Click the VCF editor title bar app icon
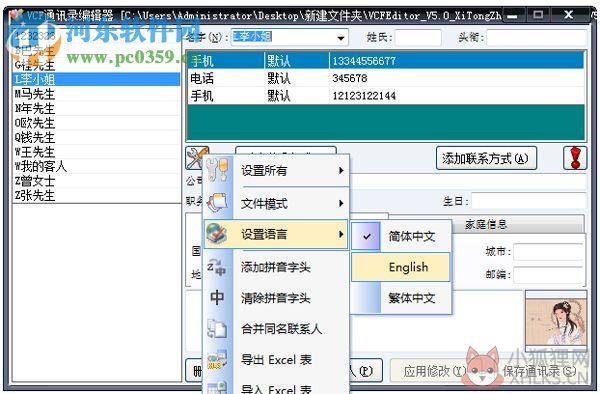 [16, 16]
